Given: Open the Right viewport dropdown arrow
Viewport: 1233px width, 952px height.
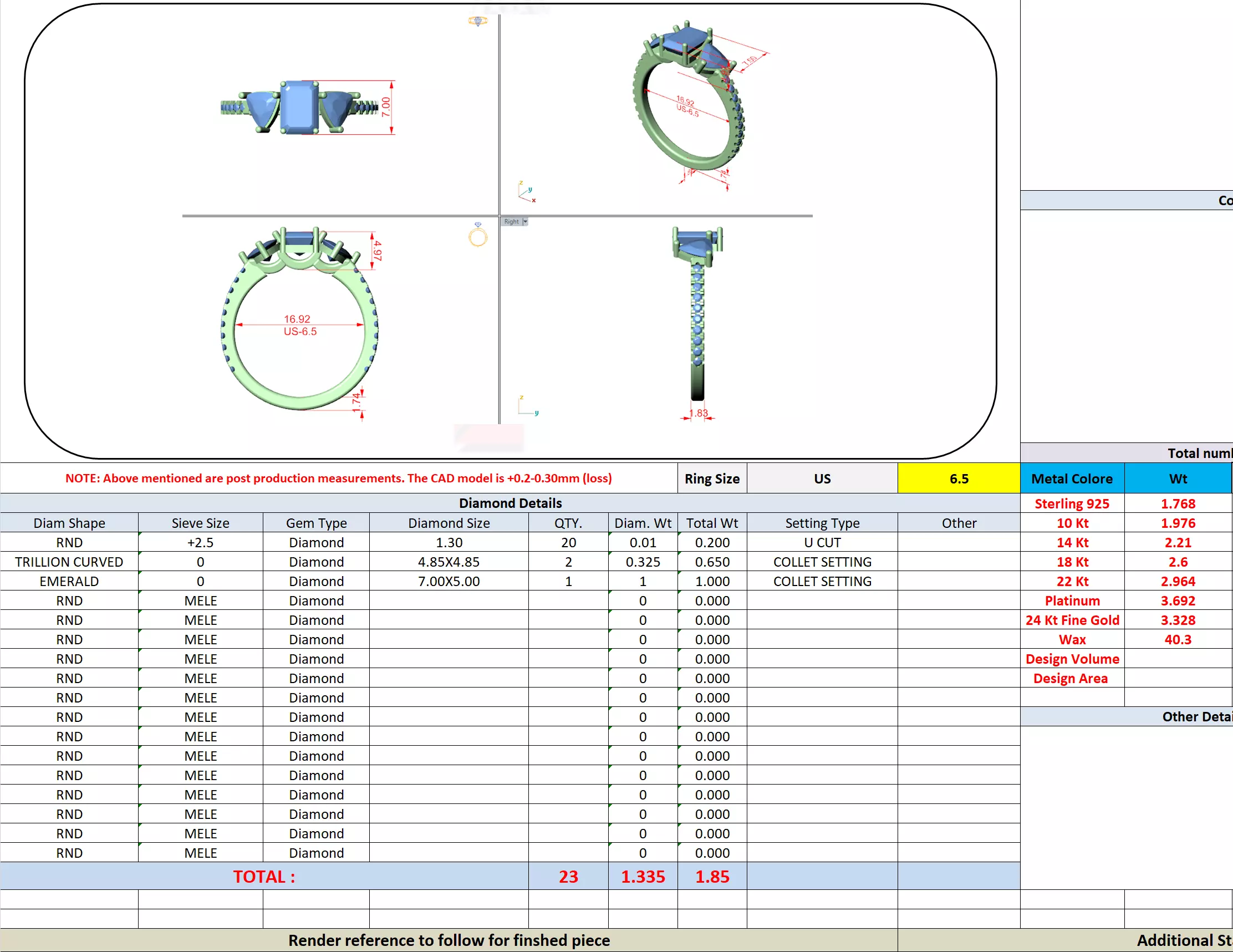Looking at the screenshot, I should point(525,221).
